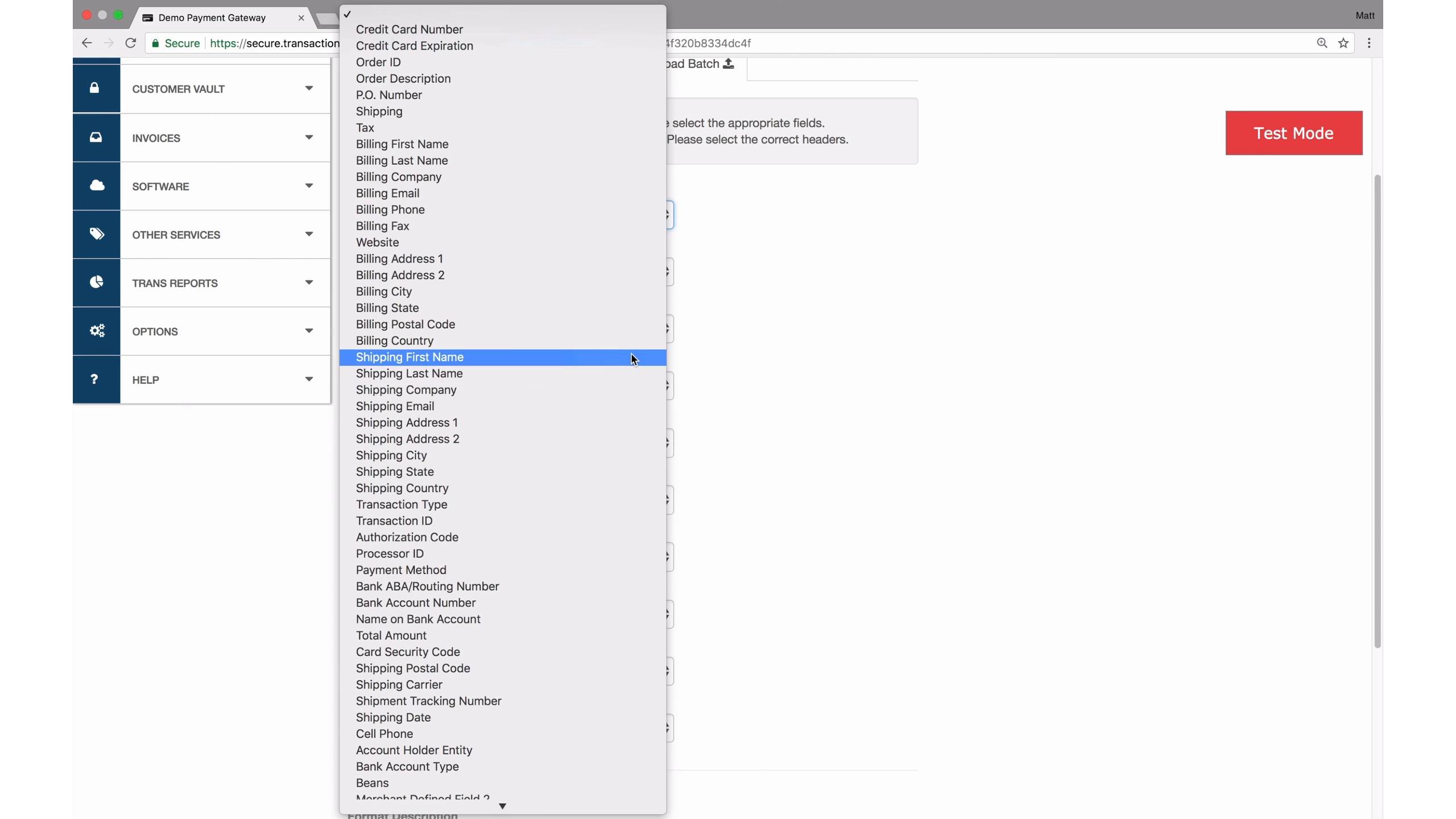Expand the Trans Reports dropdown arrow
The width and height of the screenshot is (1456, 819).
[x=309, y=282]
